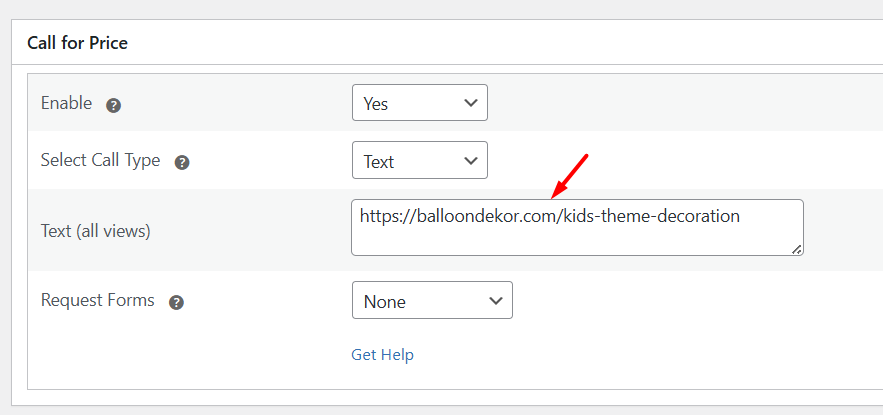Click the Request Forms help icon
Viewport: 883px width, 415px height.
(x=176, y=302)
